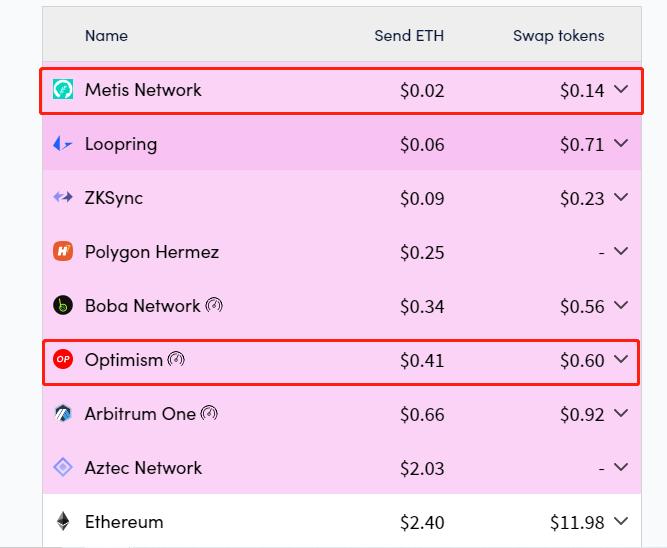The image size is (667, 548).
Task: Select the ZKSync network name
Action: (114, 198)
